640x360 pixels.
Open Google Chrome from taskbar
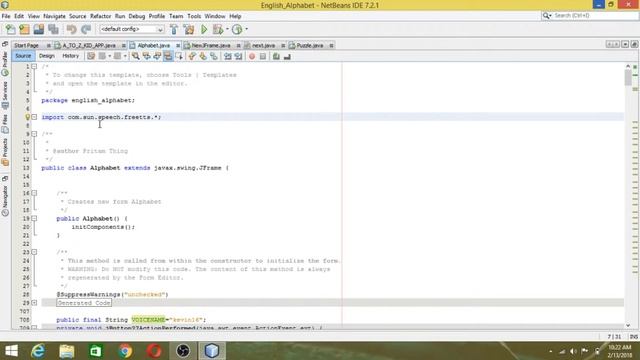(x=125, y=351)
